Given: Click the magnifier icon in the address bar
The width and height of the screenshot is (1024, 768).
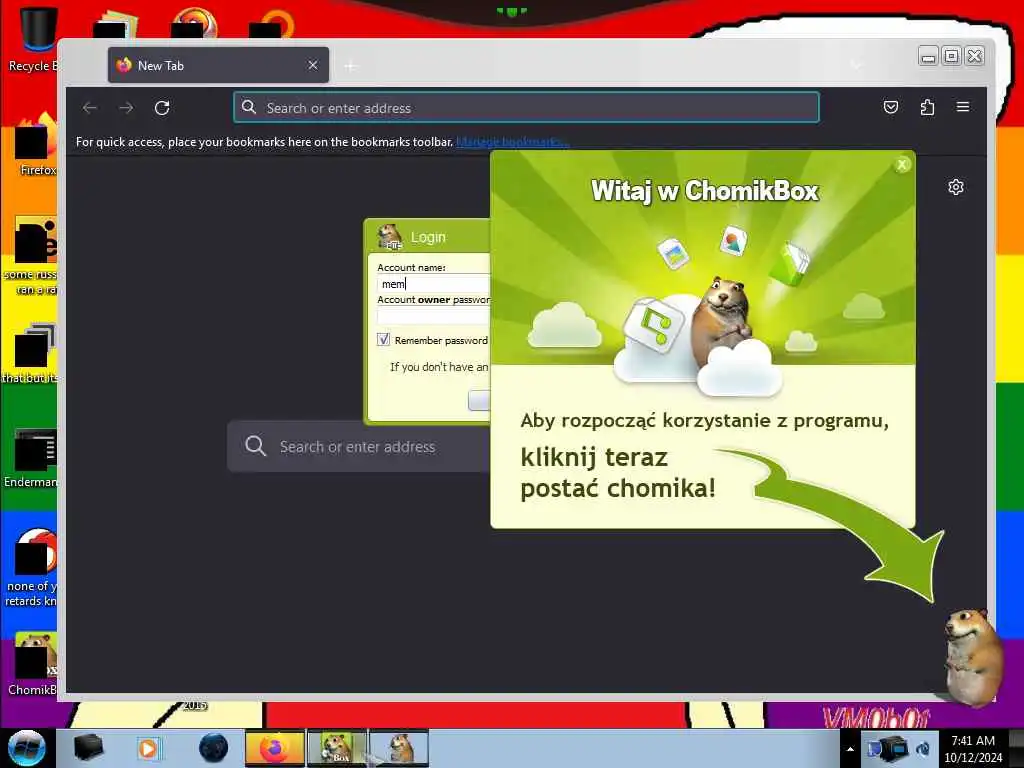Looking at the screenshot, I should [x=249, y=107].
